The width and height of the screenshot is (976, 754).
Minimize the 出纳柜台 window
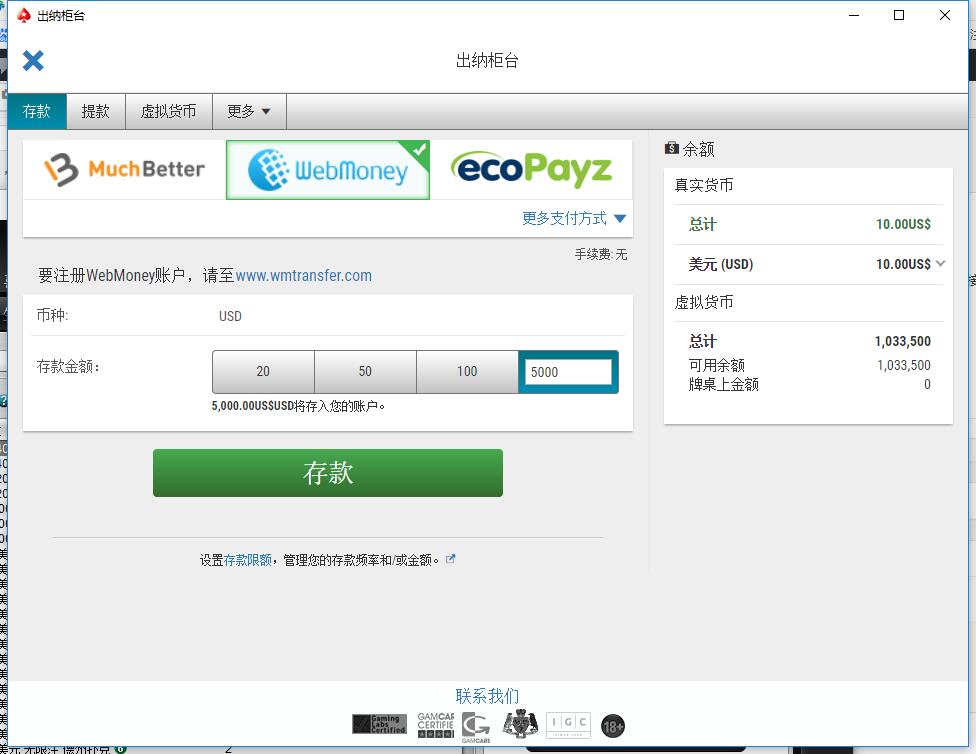click(854, 15)
